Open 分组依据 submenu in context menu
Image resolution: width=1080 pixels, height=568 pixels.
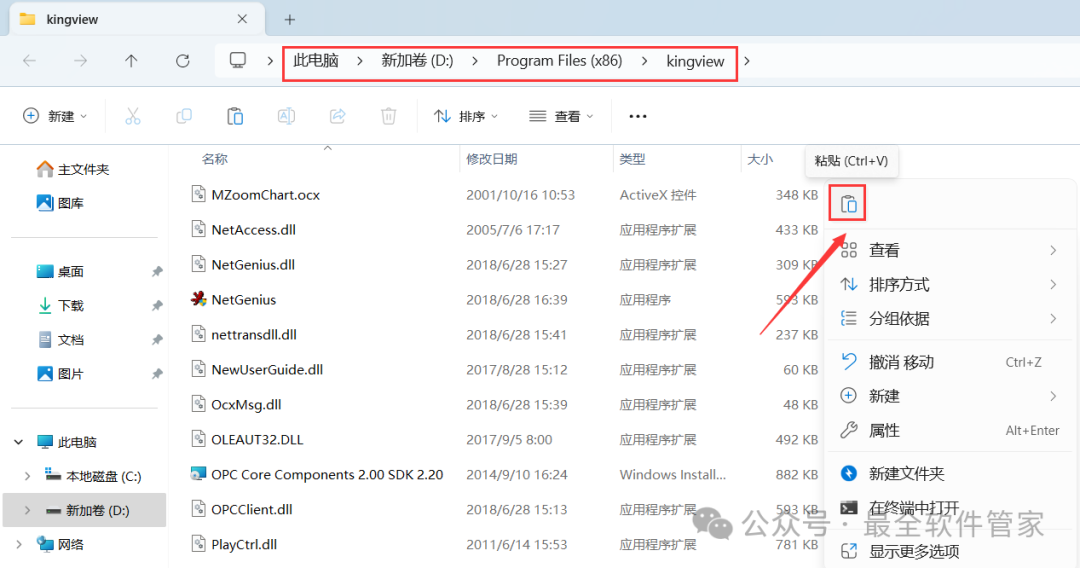click(949, 319)
